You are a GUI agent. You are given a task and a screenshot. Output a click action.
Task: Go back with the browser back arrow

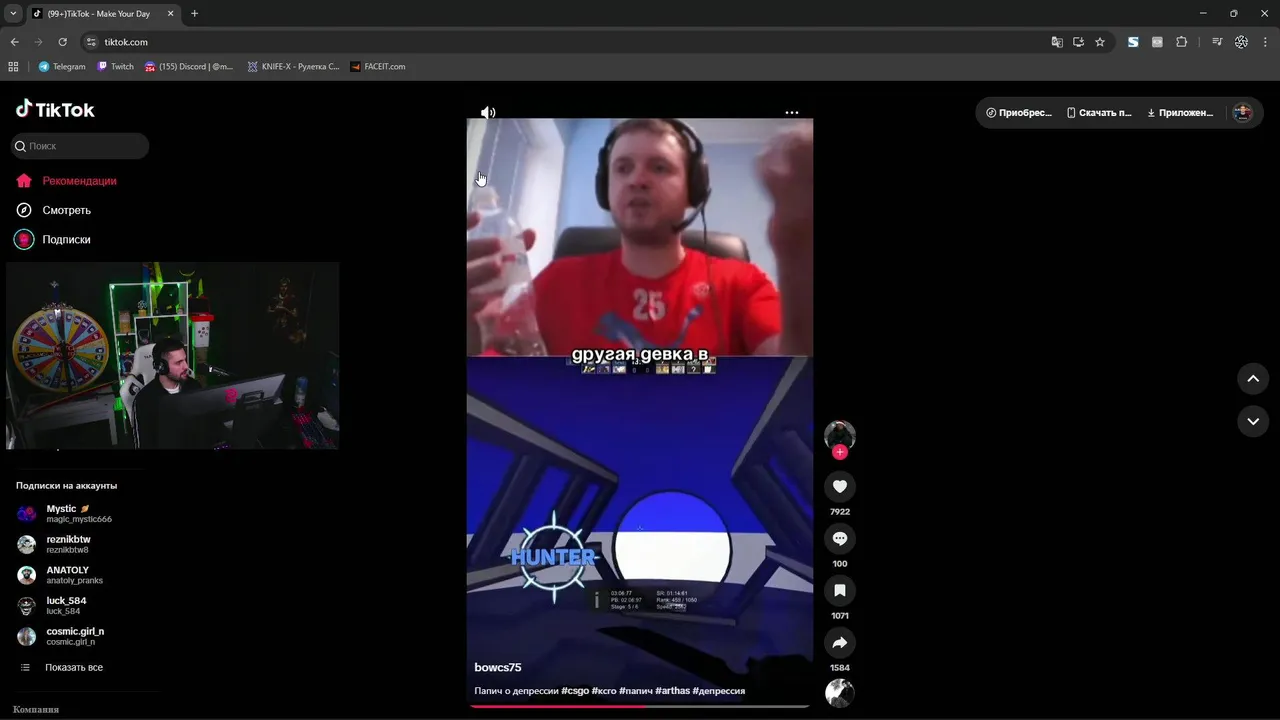[14, 42]
